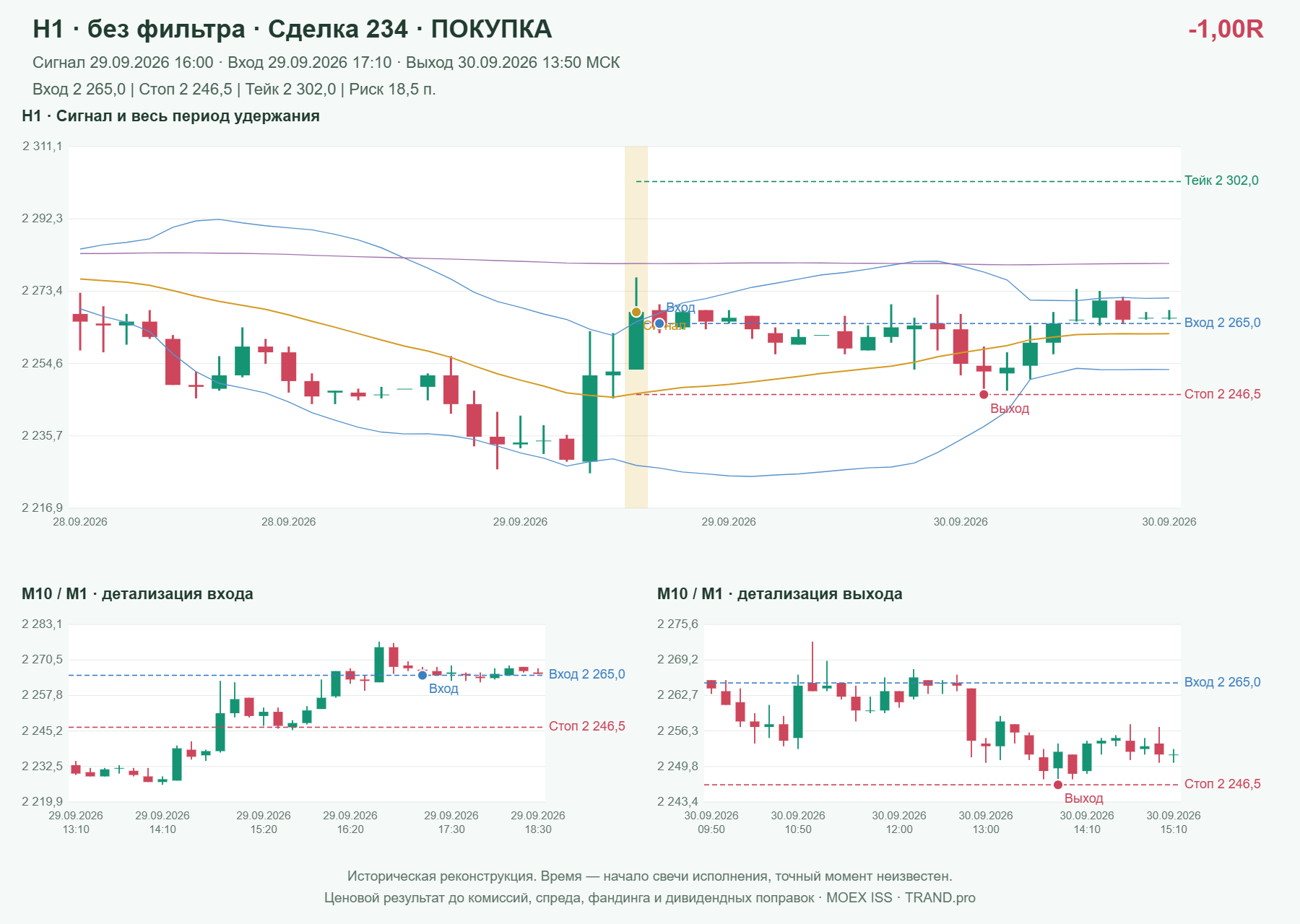Viewport: 1300px width, 924px height.
Task: Click heading 'H1 · Сигнал и весь период удержания'
Action: (170, 116)
